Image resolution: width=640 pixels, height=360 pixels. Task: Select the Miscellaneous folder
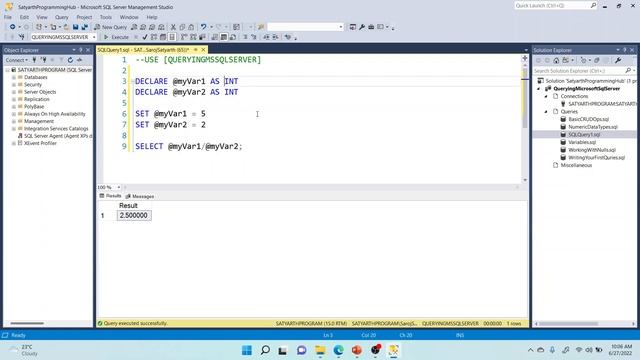576,165
